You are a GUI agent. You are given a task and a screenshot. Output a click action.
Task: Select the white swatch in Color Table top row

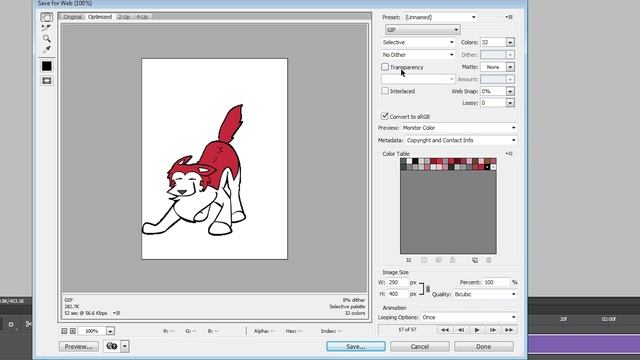coord(409,161)
